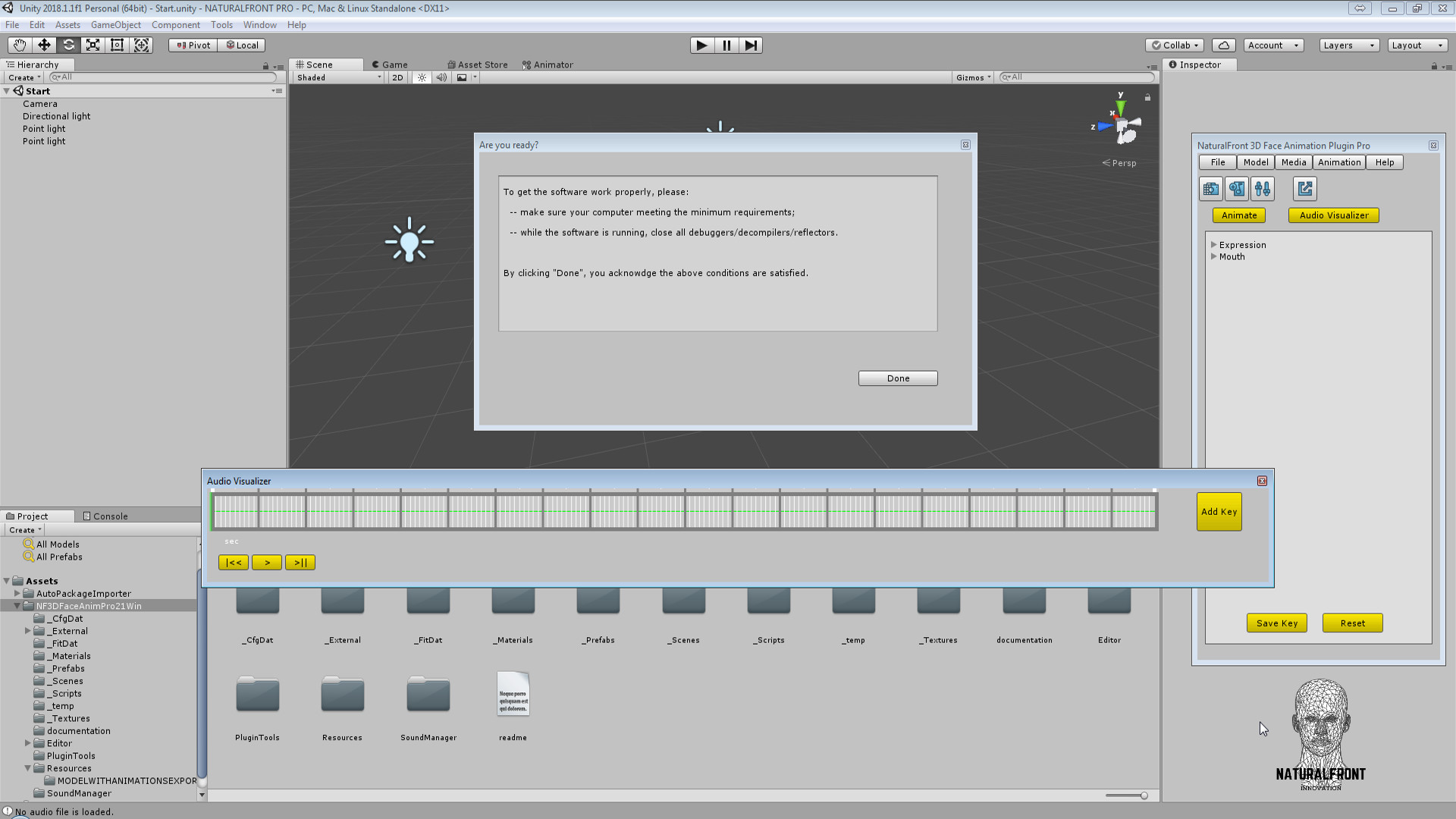The width and height of the screenshot is (1456, 819).
Task: Toggle scene lighting in the Scene view
Action: point(422,77)
